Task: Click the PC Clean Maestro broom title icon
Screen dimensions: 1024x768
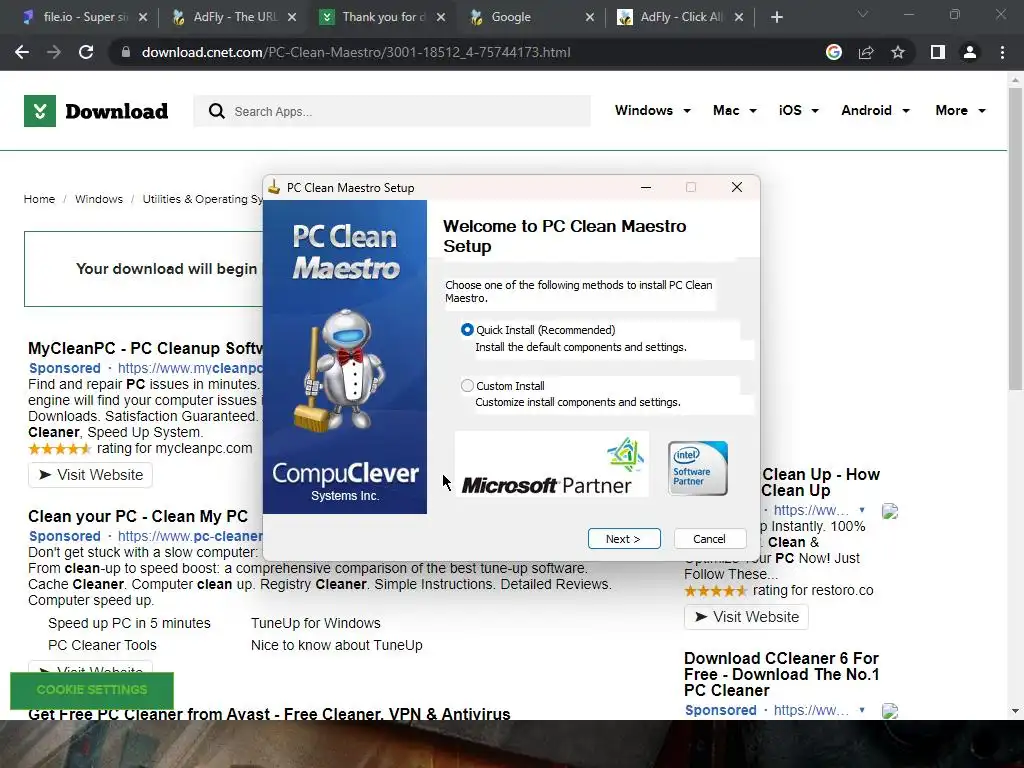Action: tap(274, 187)
